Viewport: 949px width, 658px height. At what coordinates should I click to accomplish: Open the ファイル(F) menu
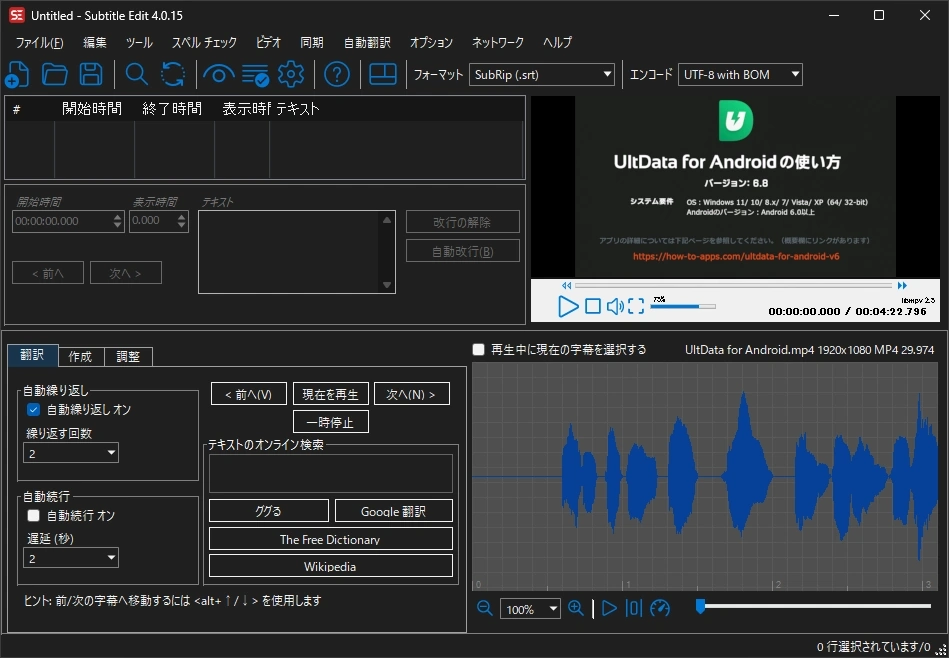[x=39, y=42]
